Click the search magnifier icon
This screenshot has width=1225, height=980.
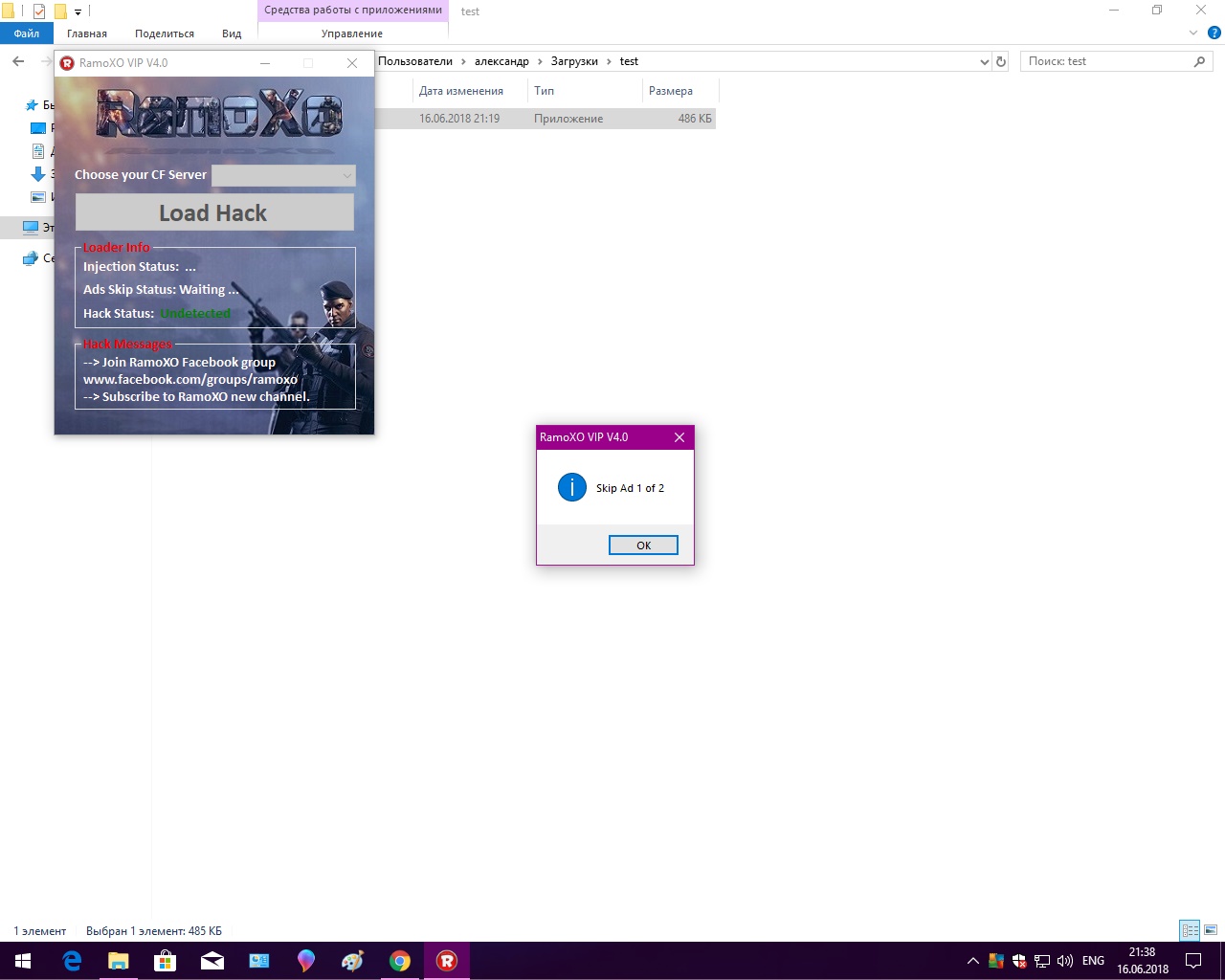[1199, 61]
